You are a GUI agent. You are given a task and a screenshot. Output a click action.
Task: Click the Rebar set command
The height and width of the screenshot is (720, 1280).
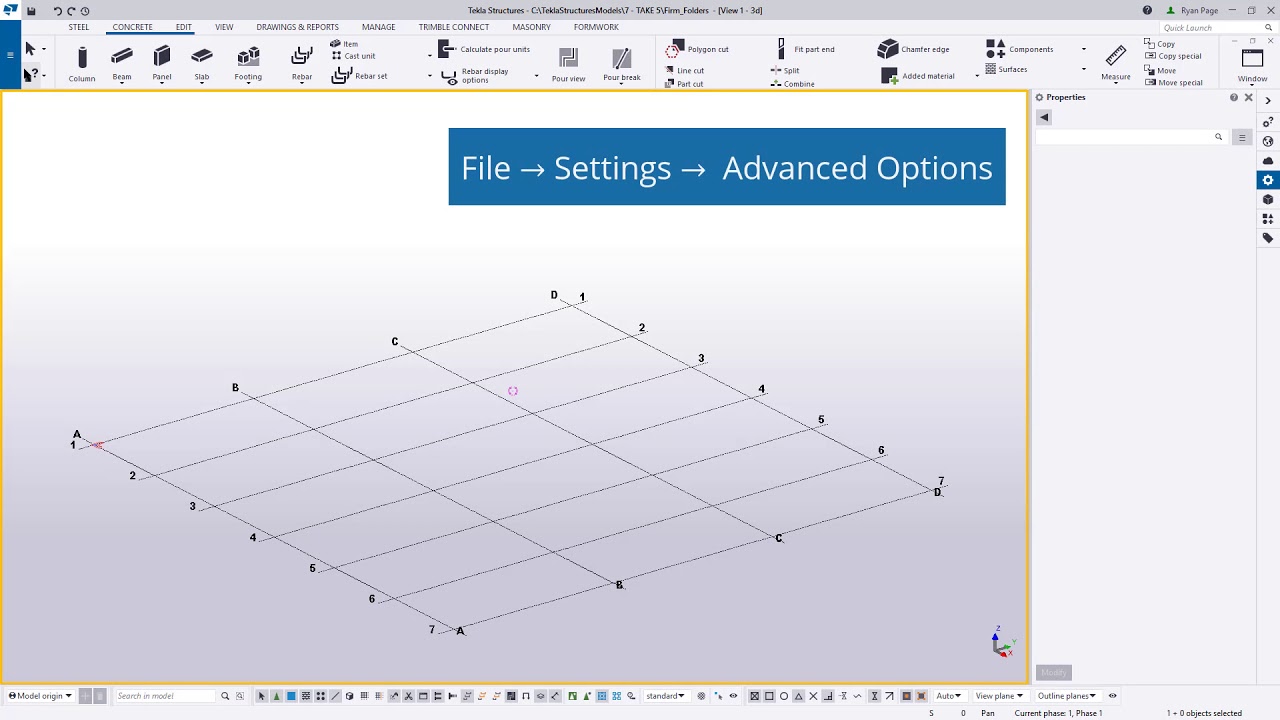(x=360, y=76)
